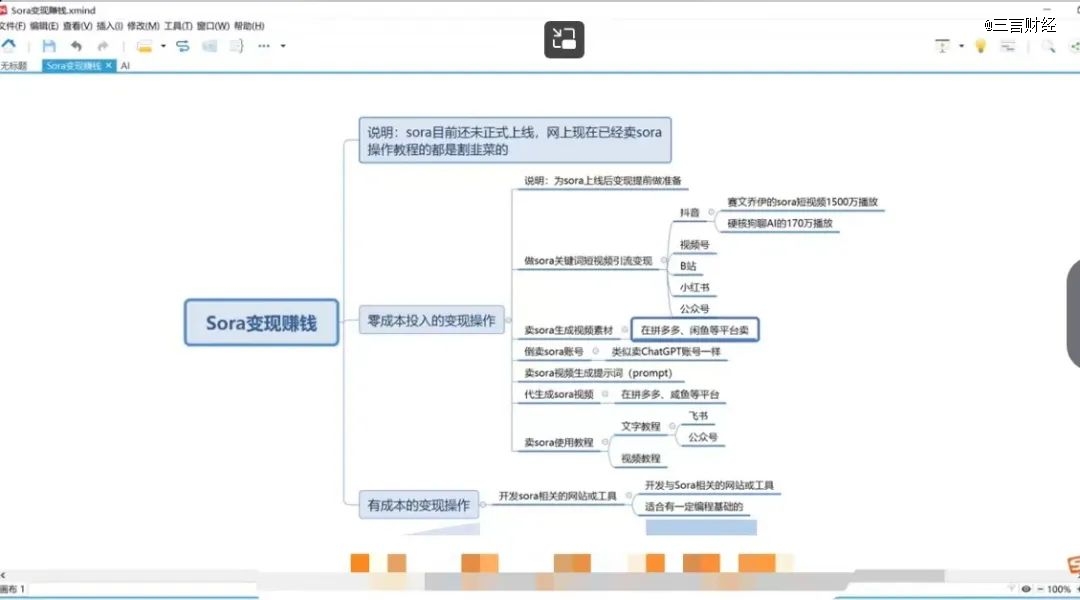Select the 说明：为sora上线后变现提前做准备 node

[603, 180]
